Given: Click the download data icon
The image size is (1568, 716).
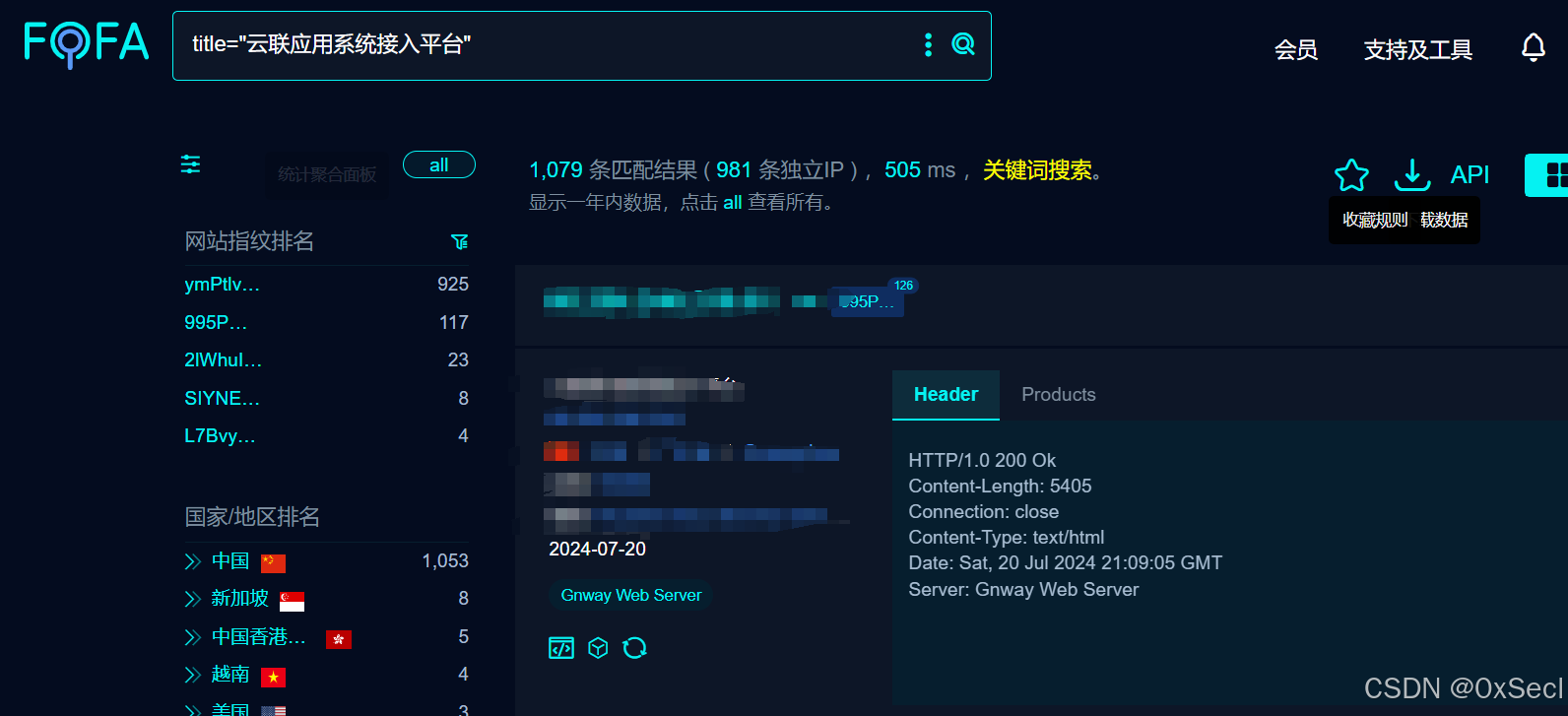Looking at the screenshot, I should [1412, 175].
